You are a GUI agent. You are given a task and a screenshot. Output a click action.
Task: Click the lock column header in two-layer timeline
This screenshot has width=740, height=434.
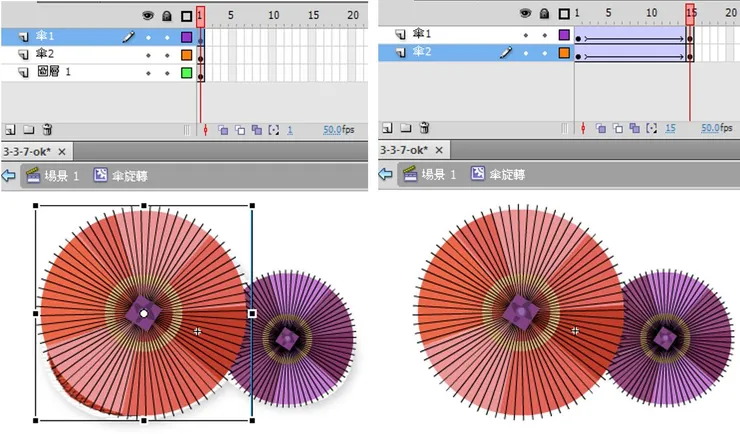pos(544,14)
